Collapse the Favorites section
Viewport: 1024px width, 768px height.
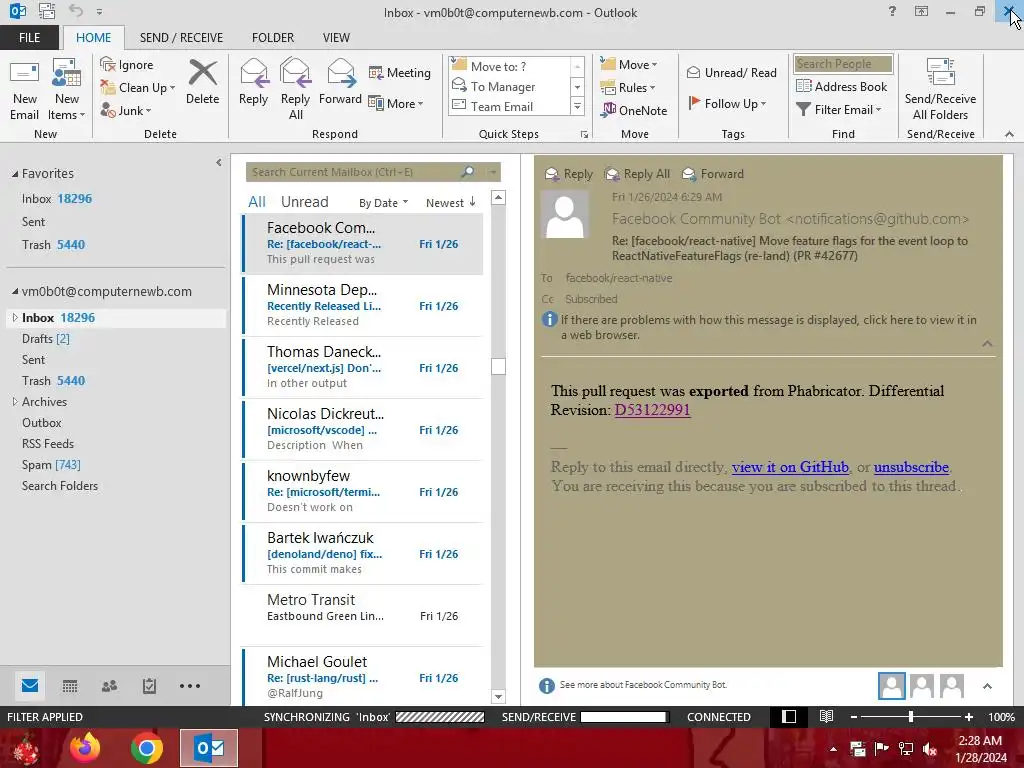pos(15,174)
